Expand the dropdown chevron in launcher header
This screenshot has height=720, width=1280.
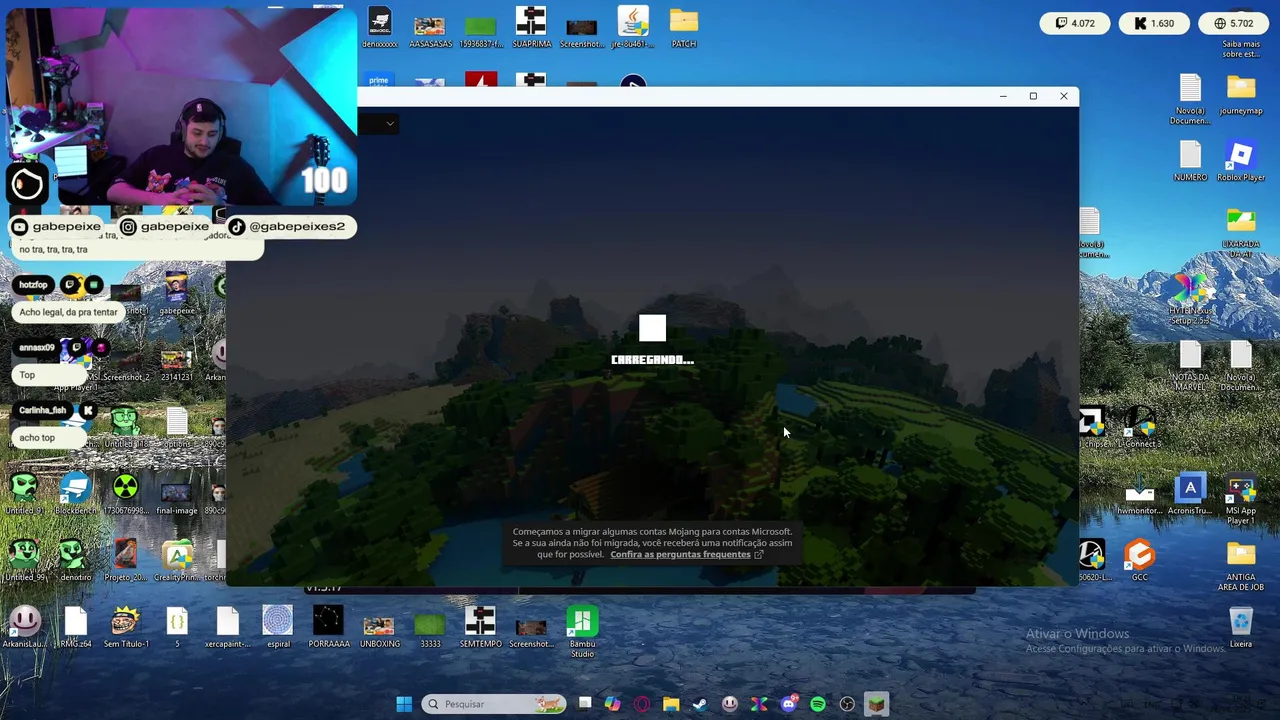point(389,124)
